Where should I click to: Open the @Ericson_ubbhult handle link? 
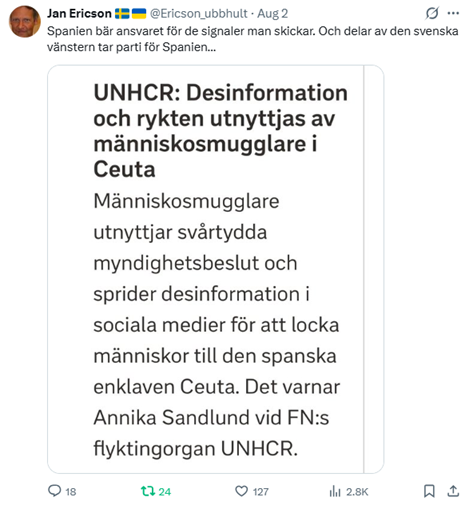point(198,14)
